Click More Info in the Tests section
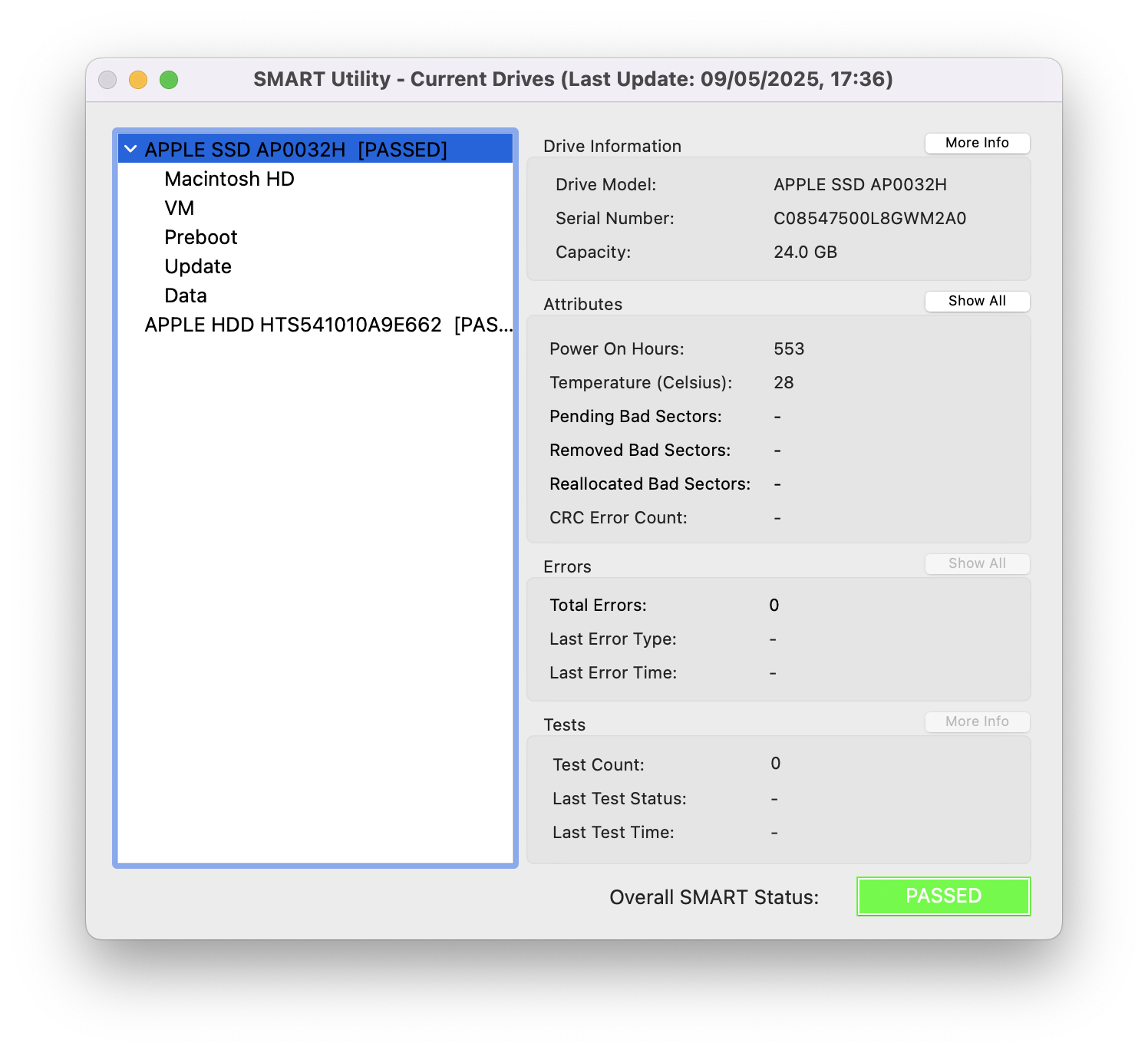 pos(976,721)
